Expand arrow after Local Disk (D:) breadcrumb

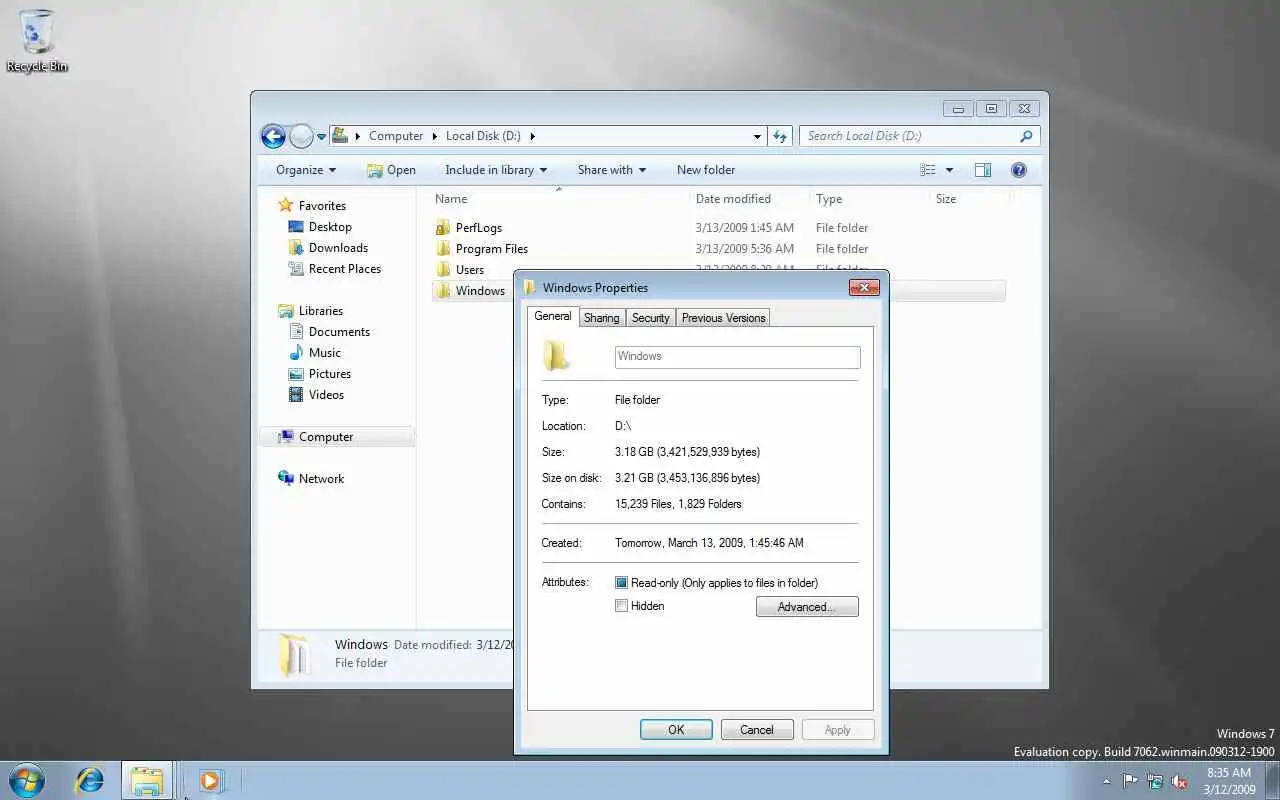pos(533,136)
